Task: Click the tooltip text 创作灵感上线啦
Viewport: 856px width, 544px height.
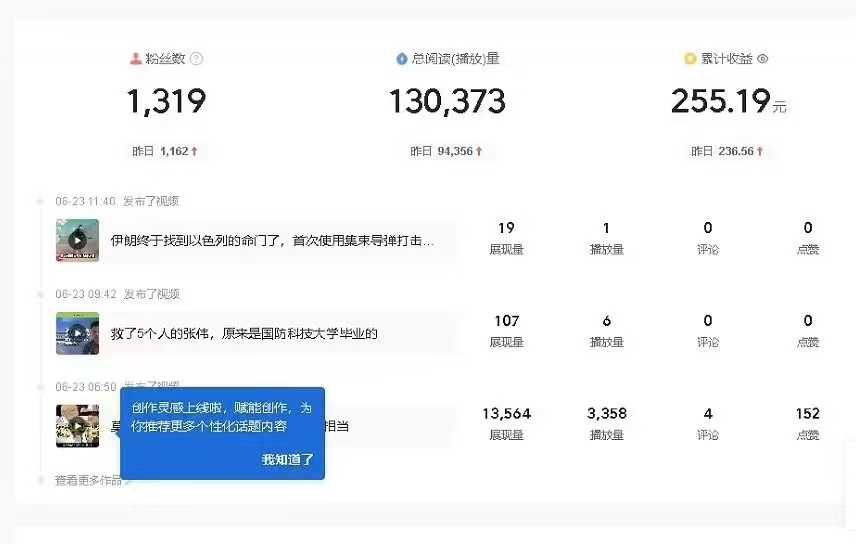Action: click(179, 407)
